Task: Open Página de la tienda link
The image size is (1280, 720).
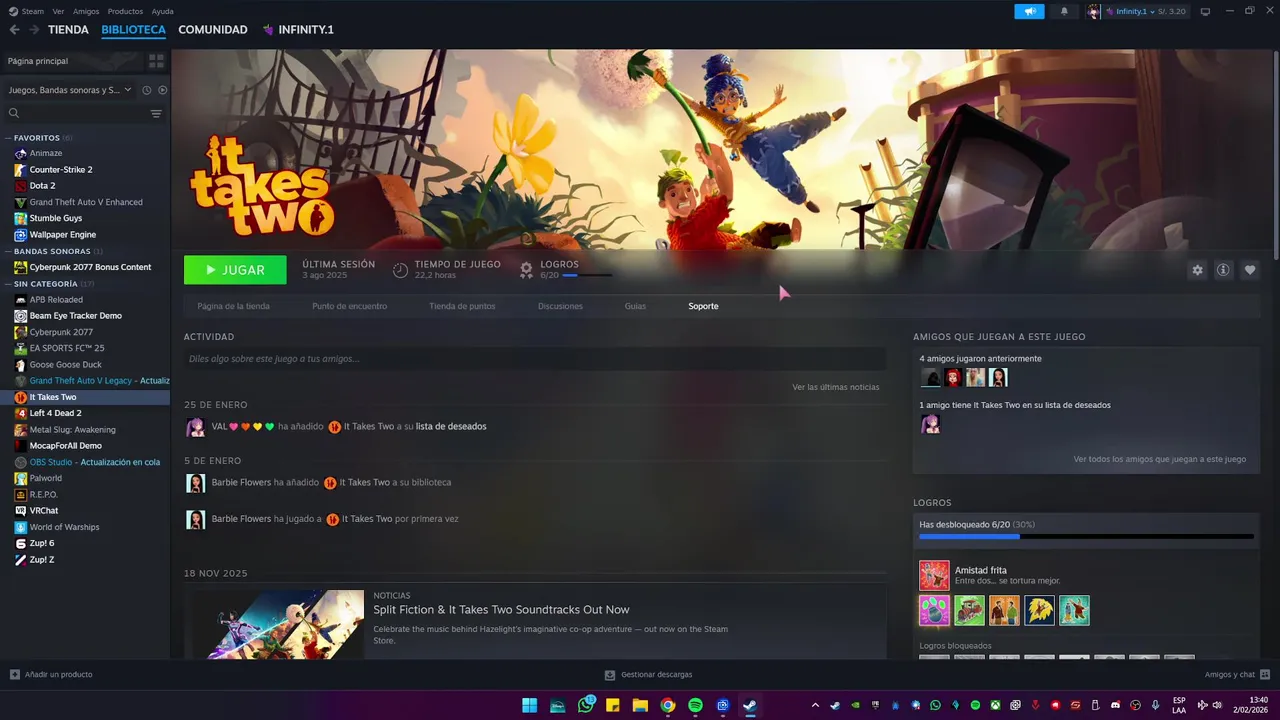Action: 233,306
